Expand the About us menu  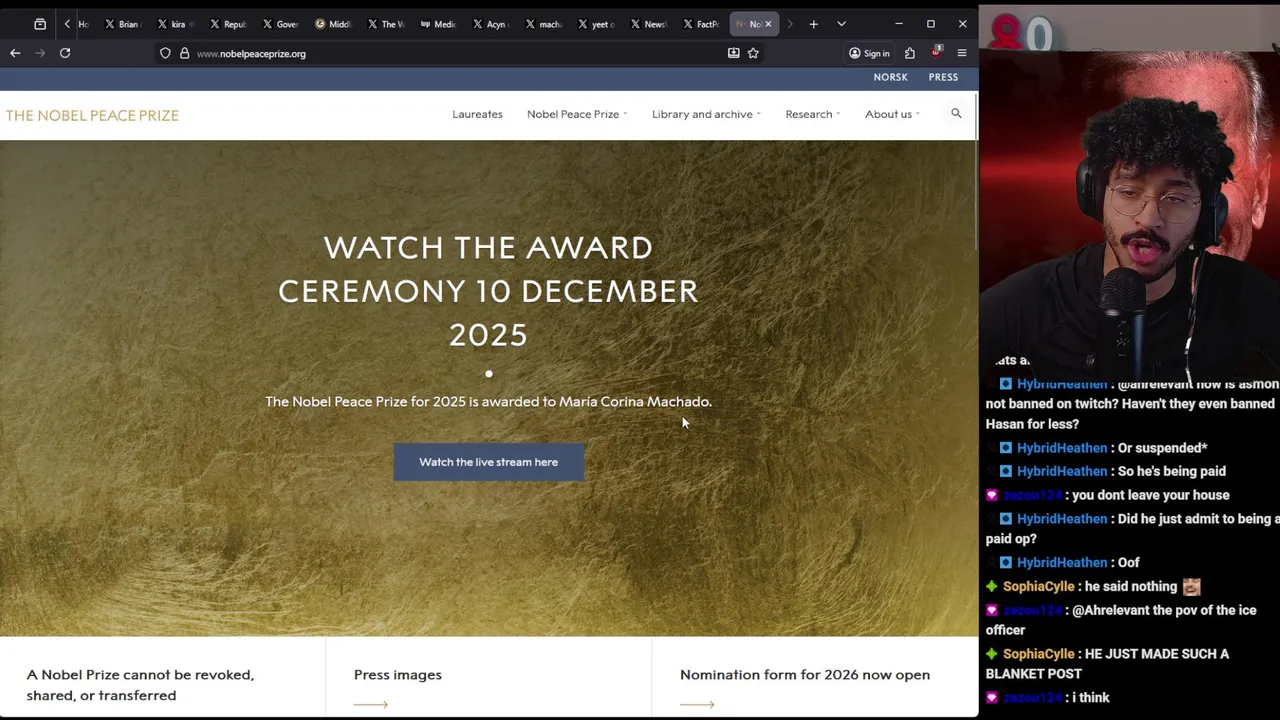[892, 114]
